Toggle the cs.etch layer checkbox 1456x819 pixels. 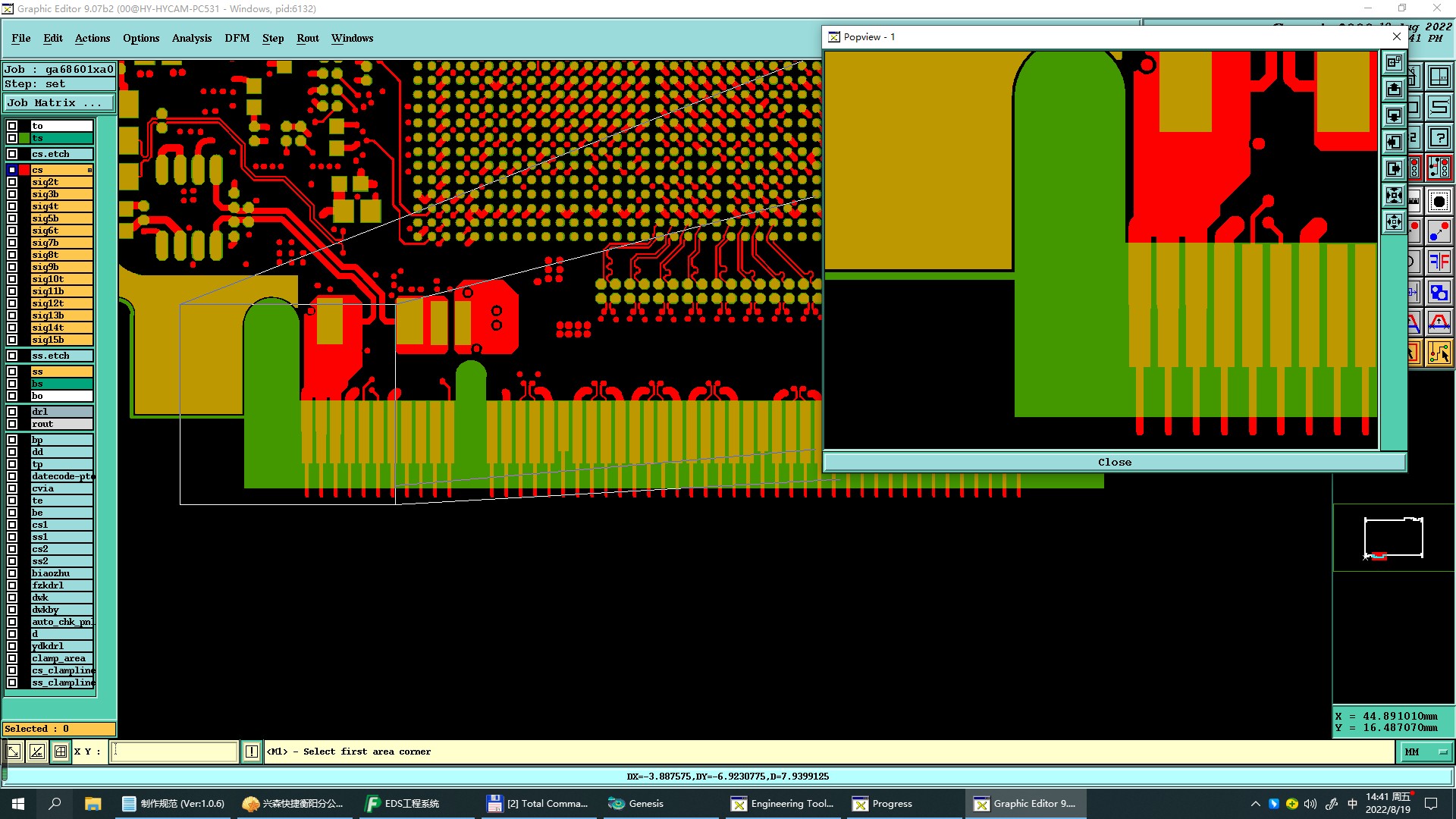(x=12, y=154)
